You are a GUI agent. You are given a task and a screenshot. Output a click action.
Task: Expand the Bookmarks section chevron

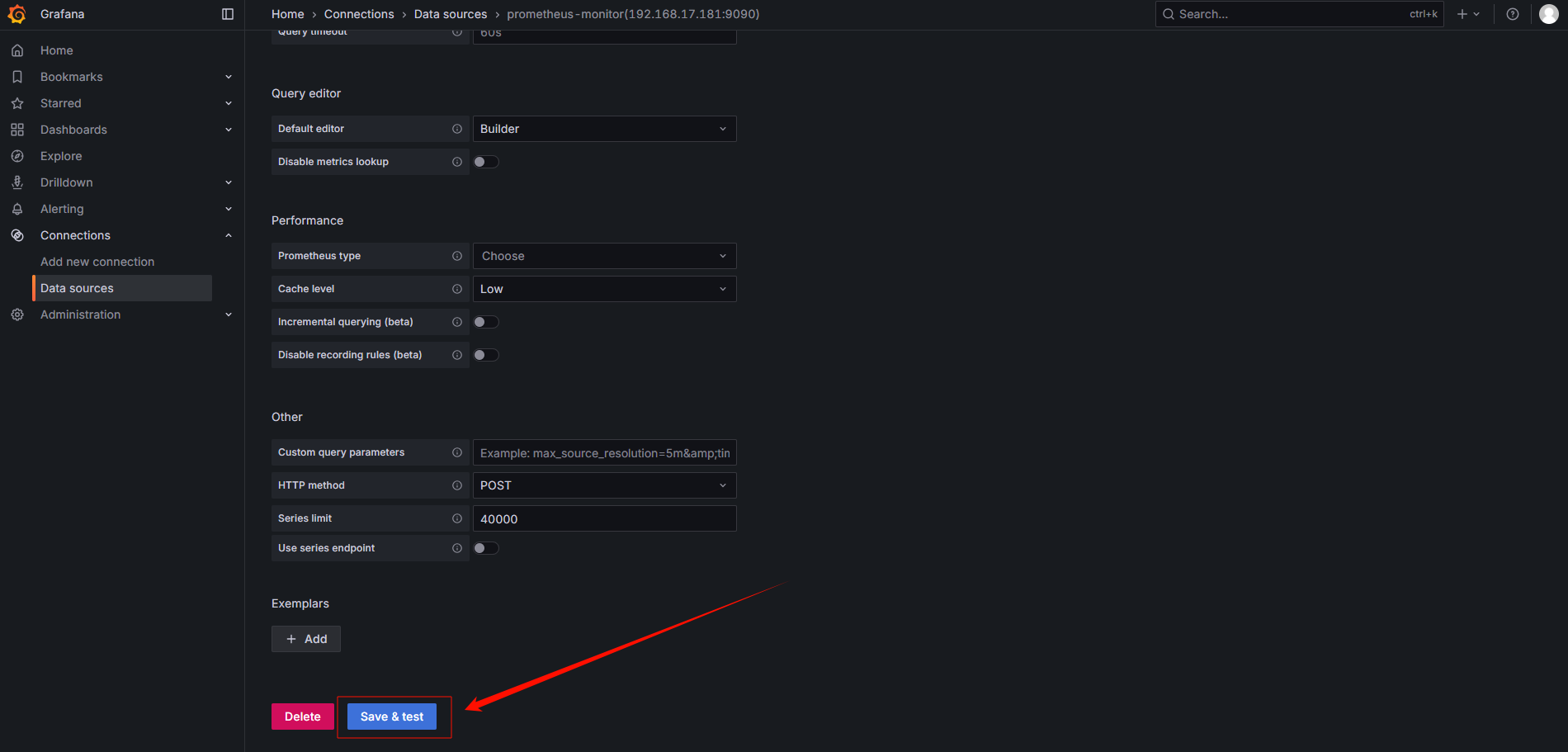tap(229, 77)
